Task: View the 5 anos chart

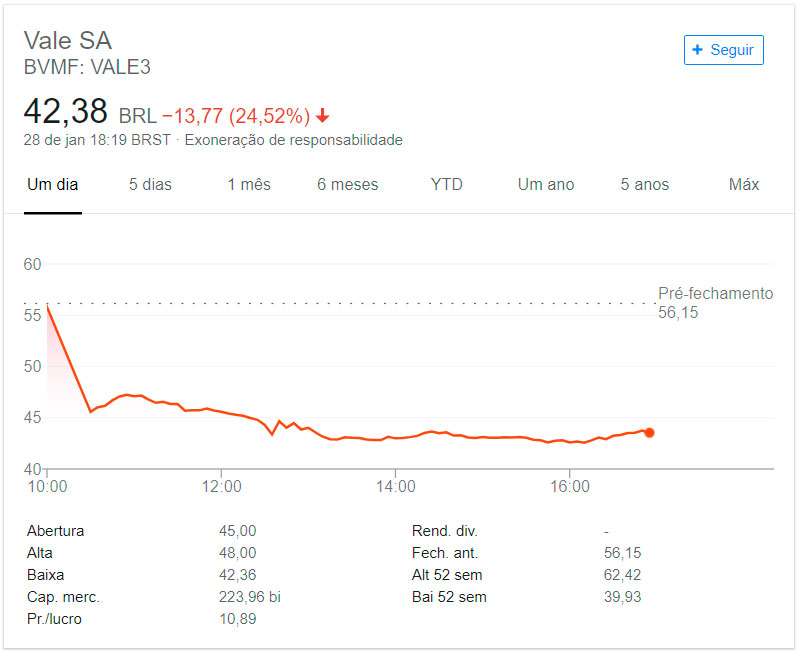Action: coord(645,184)
